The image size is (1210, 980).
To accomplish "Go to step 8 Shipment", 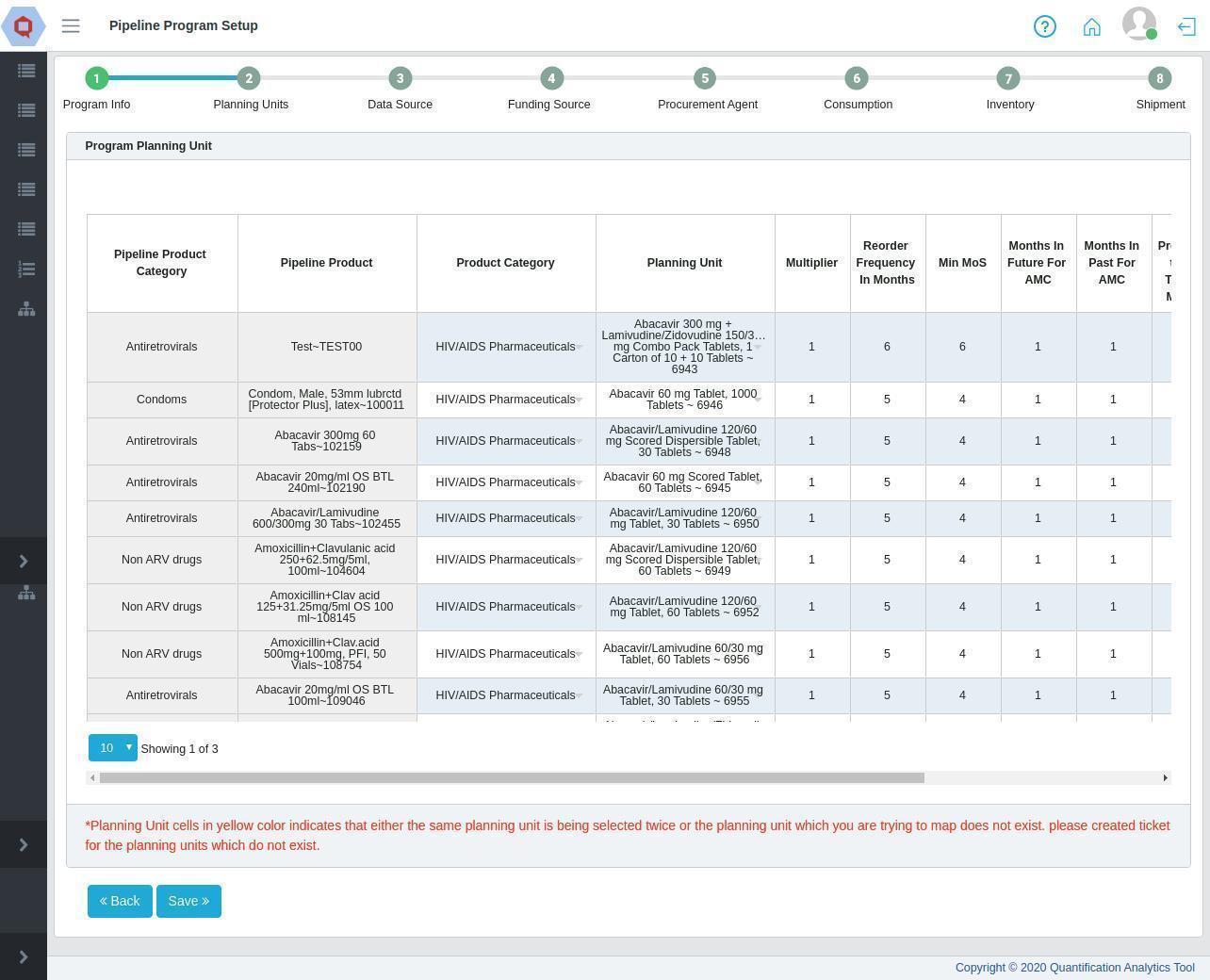I will (x=1159, y=78).
